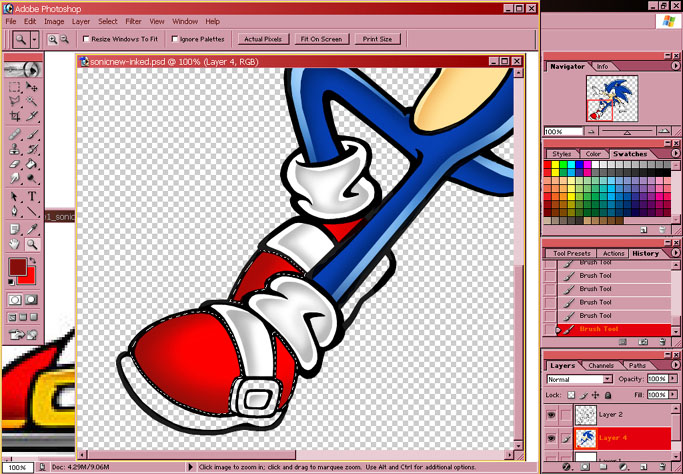Toggle lock position

(x=595, y=395)
